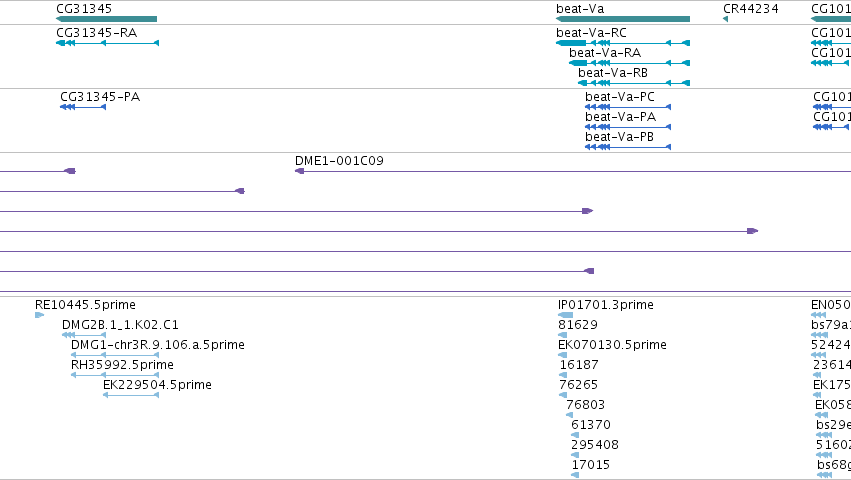Select the DME1-001C09 clone label

(x=339, y=161)
